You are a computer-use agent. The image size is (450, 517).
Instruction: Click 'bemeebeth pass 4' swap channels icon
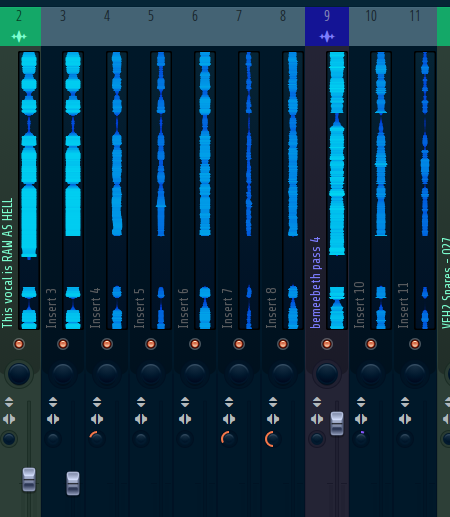(x=317, y=419)
